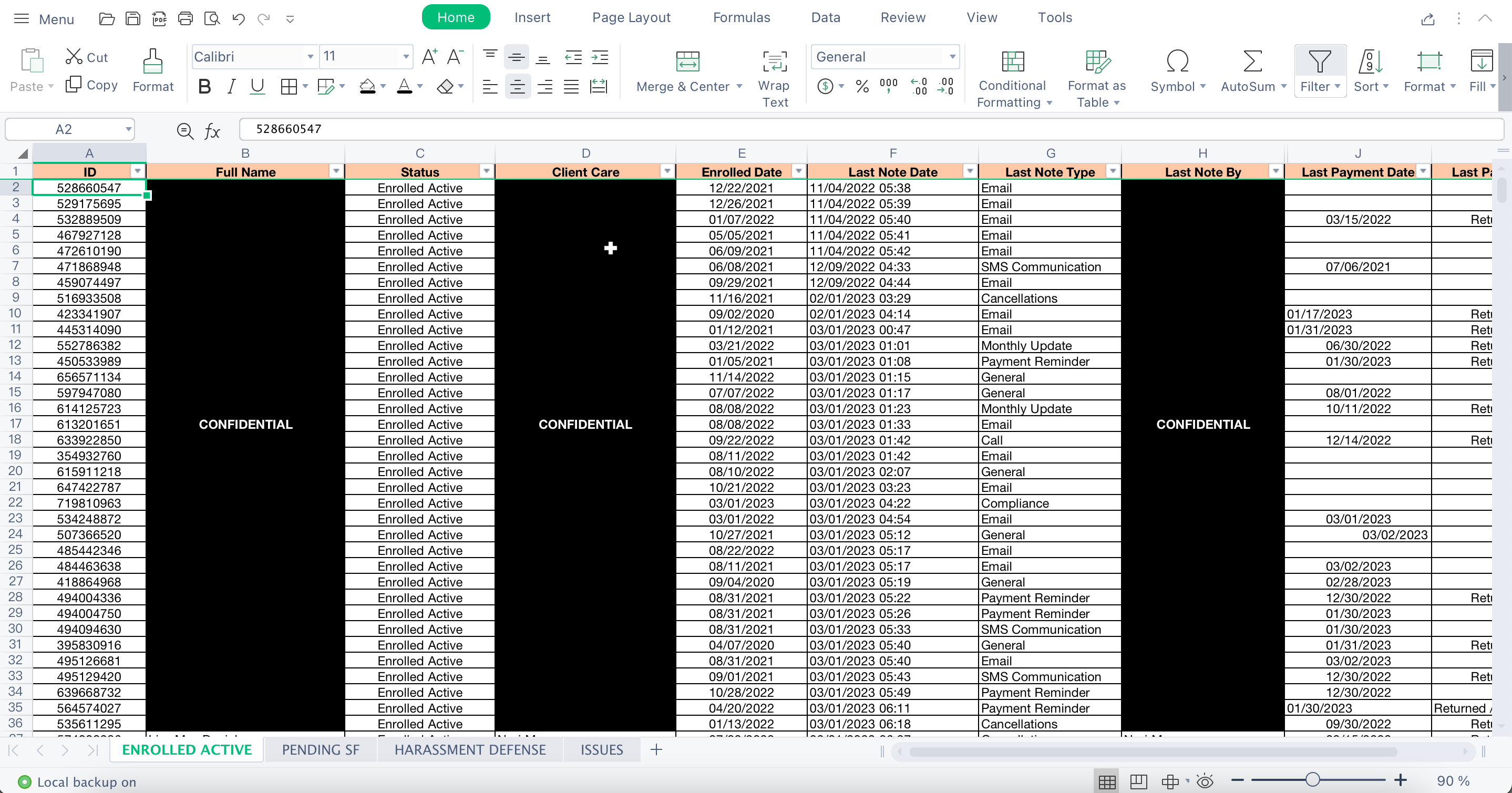Click the Cut button
The height and width of the screenshot is (793, 1512).
click(x=87, y=57)
